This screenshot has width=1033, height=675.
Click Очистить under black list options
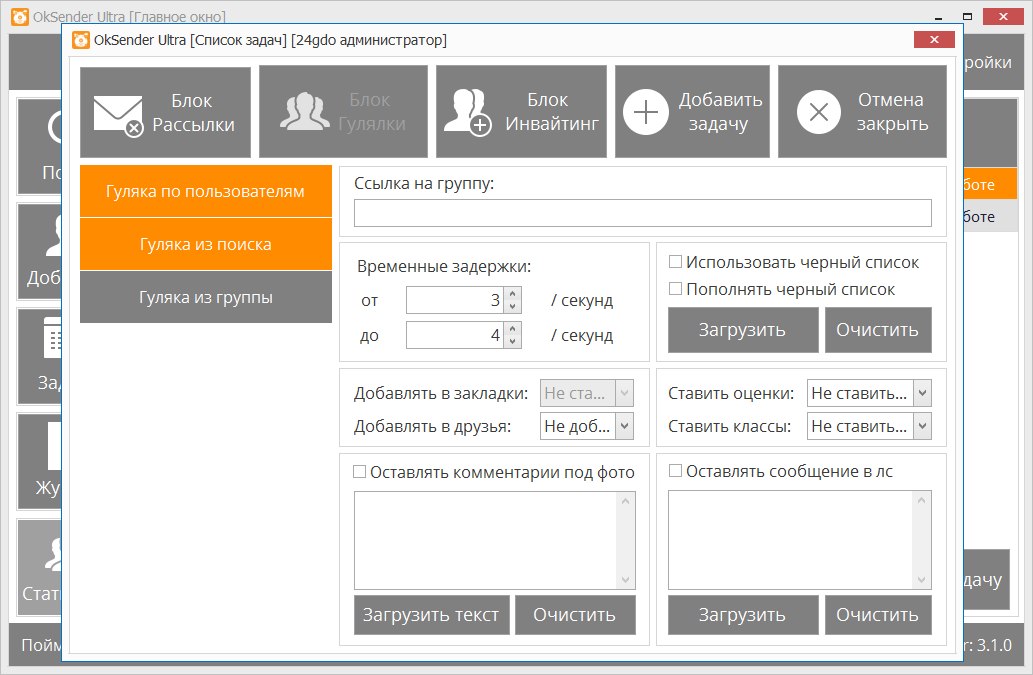click(x=877, y=330)
